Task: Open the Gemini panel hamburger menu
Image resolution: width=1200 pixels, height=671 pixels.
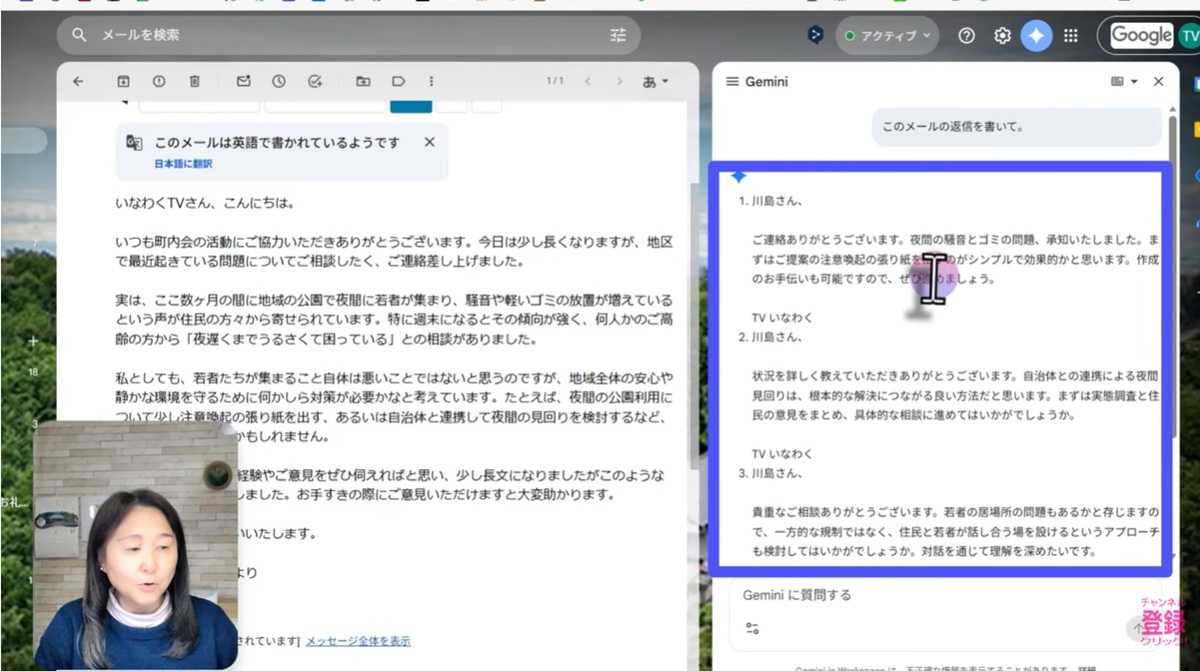Action: click(x=732, y=82)
